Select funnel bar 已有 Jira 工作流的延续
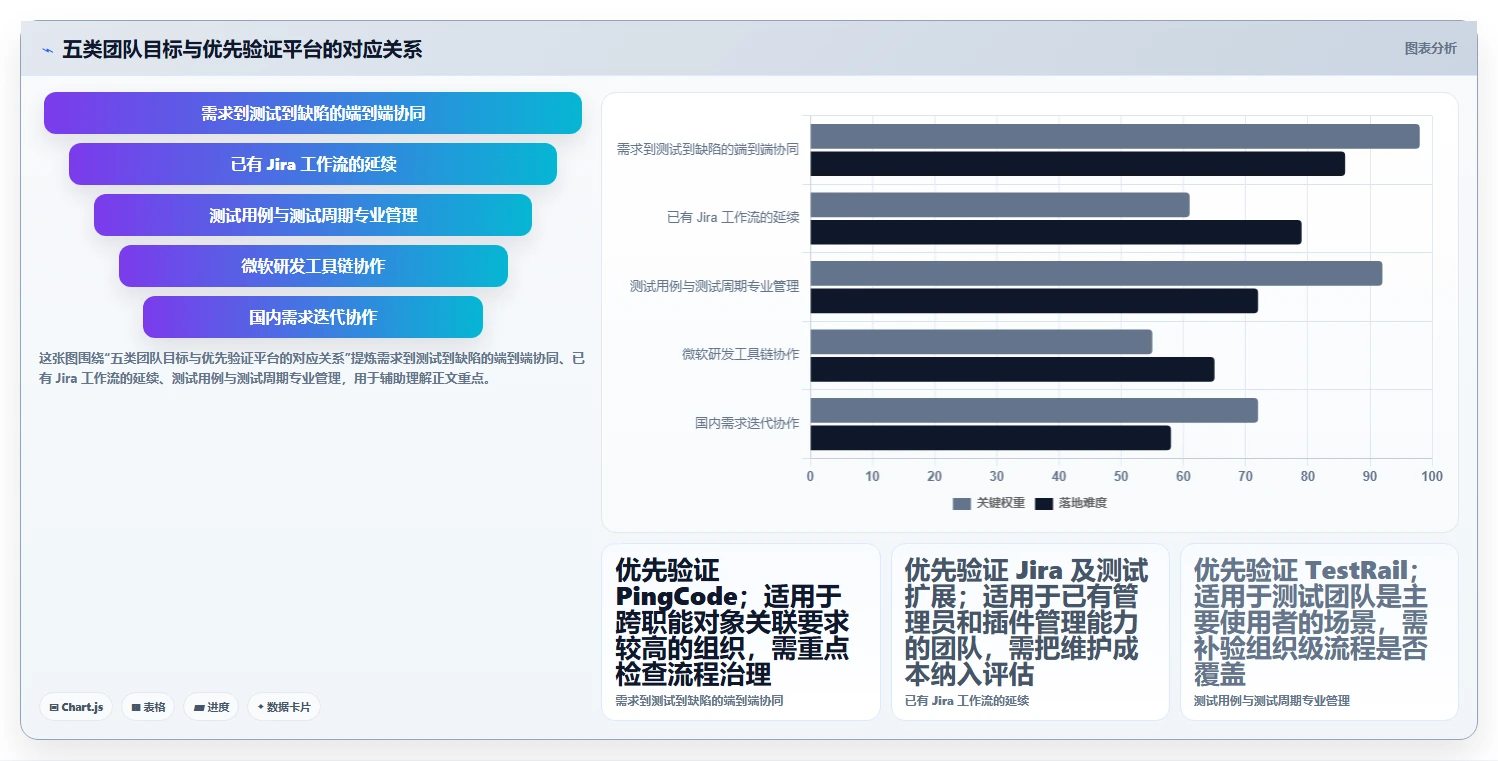 click(313, 164)
